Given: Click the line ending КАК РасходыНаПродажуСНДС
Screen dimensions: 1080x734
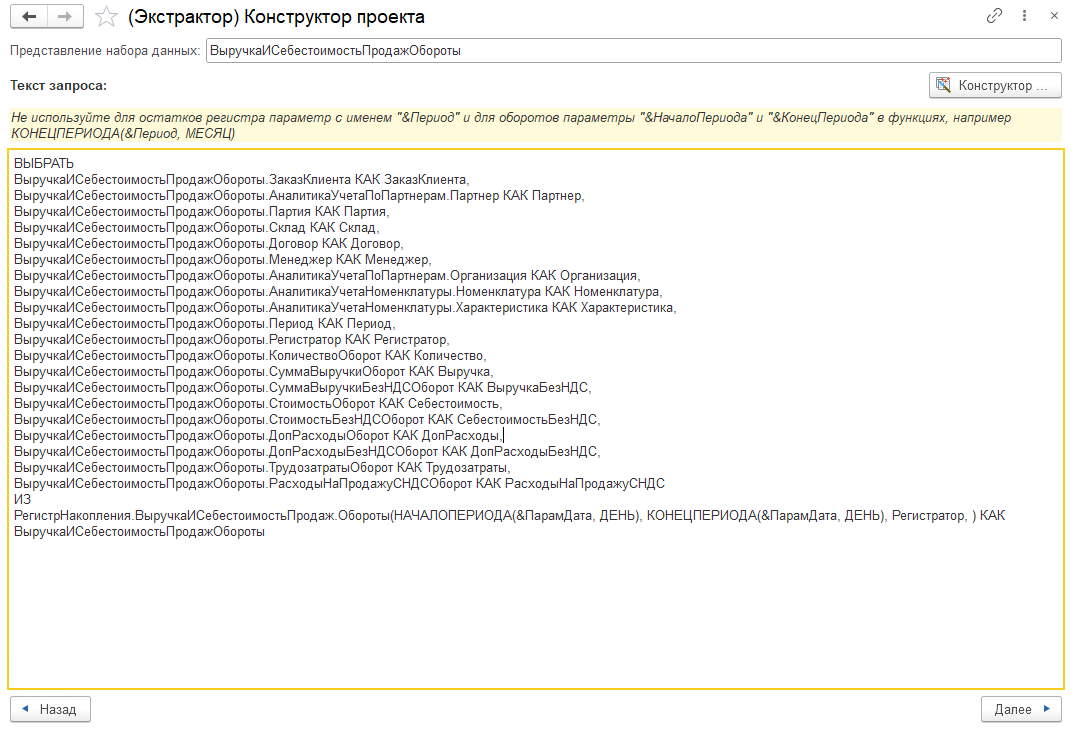Looking at the screenshot, I should pos(340,483).
